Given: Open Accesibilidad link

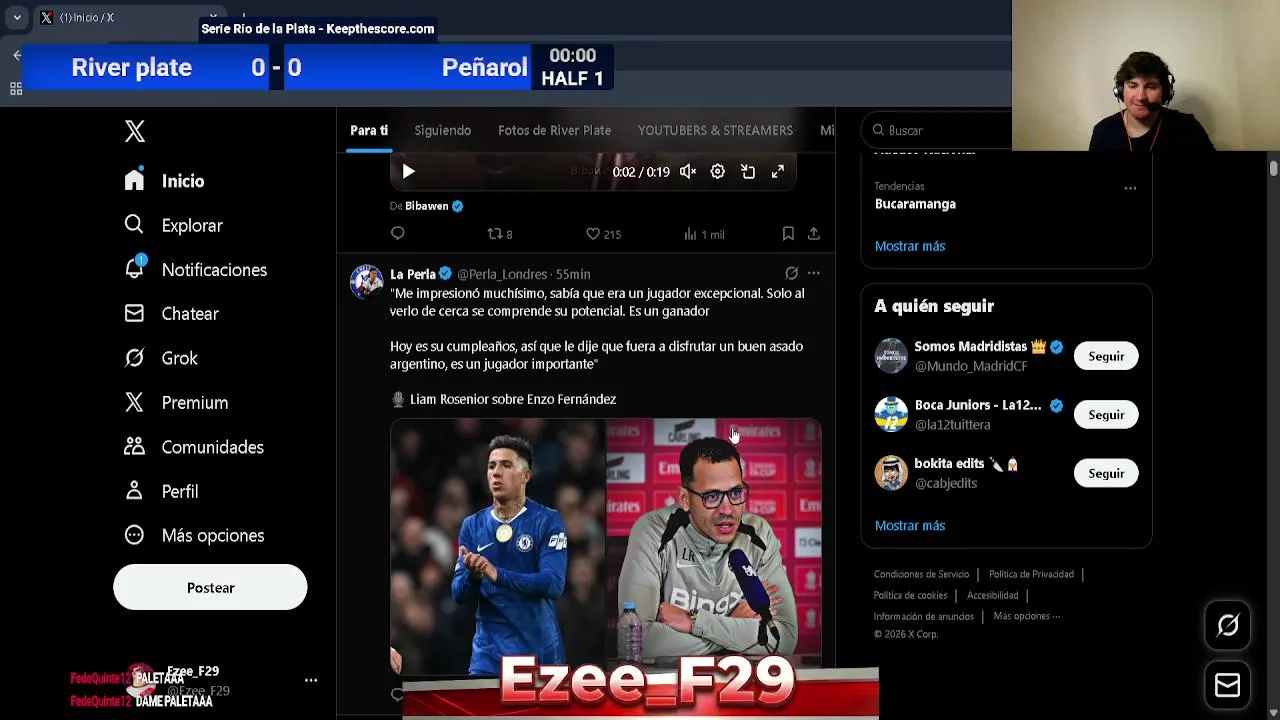Looking at the screenshot, I should pyautogui.click(x=992, y=595).
